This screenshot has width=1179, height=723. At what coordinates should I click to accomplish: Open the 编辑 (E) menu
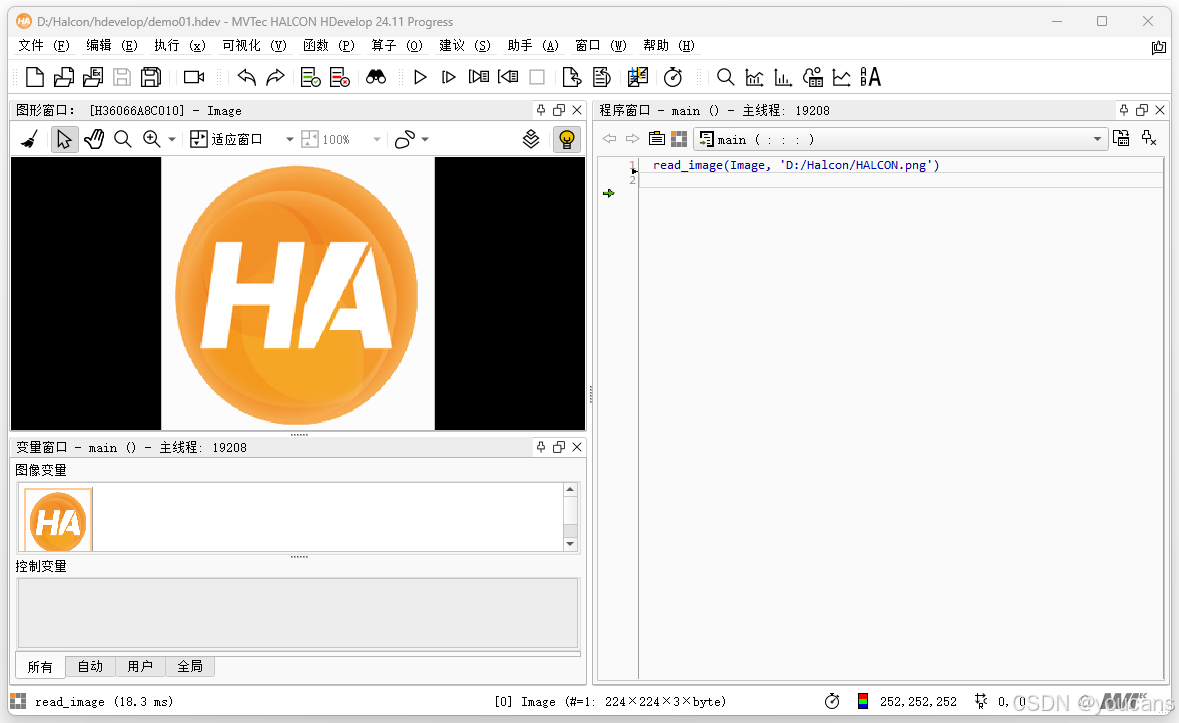tap(111, 45)
